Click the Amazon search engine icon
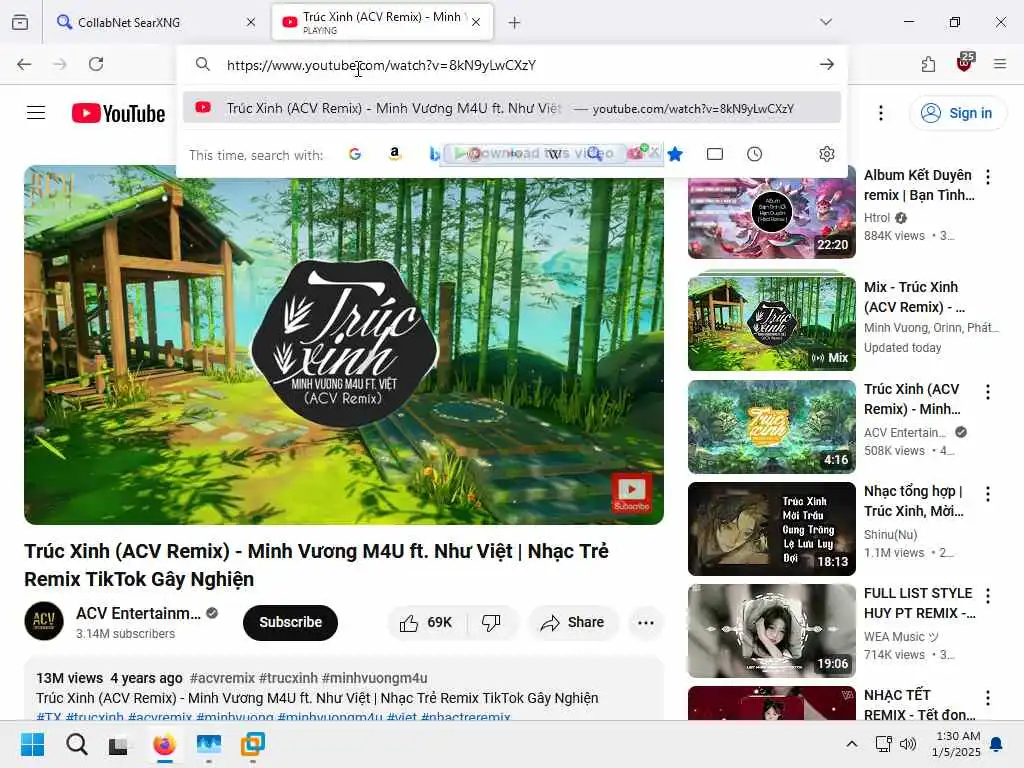This screenshot has height=768, width=1024. (x=394, y=154)
